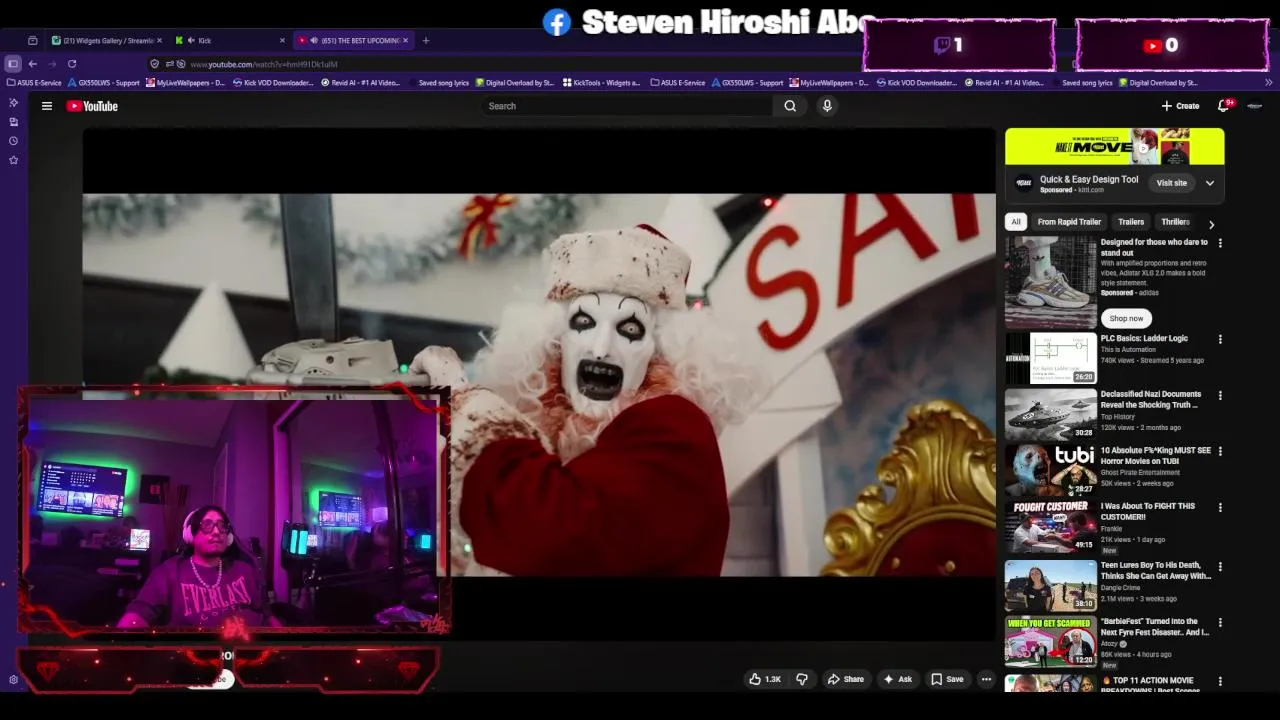Open the tubi horror movies thumbnail
This screenshot has width=1280, height=720.
1050,470
